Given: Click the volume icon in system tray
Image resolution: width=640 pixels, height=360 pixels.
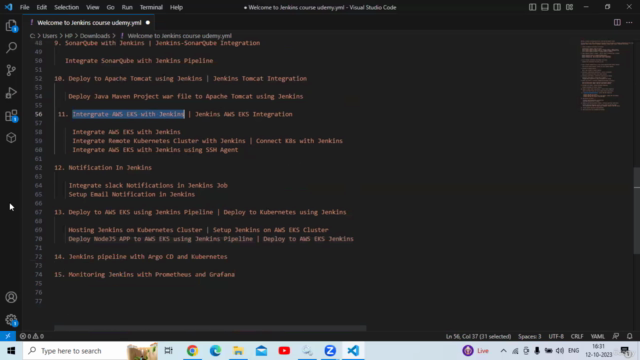Looking at the screenshot, I should (560, 351).
